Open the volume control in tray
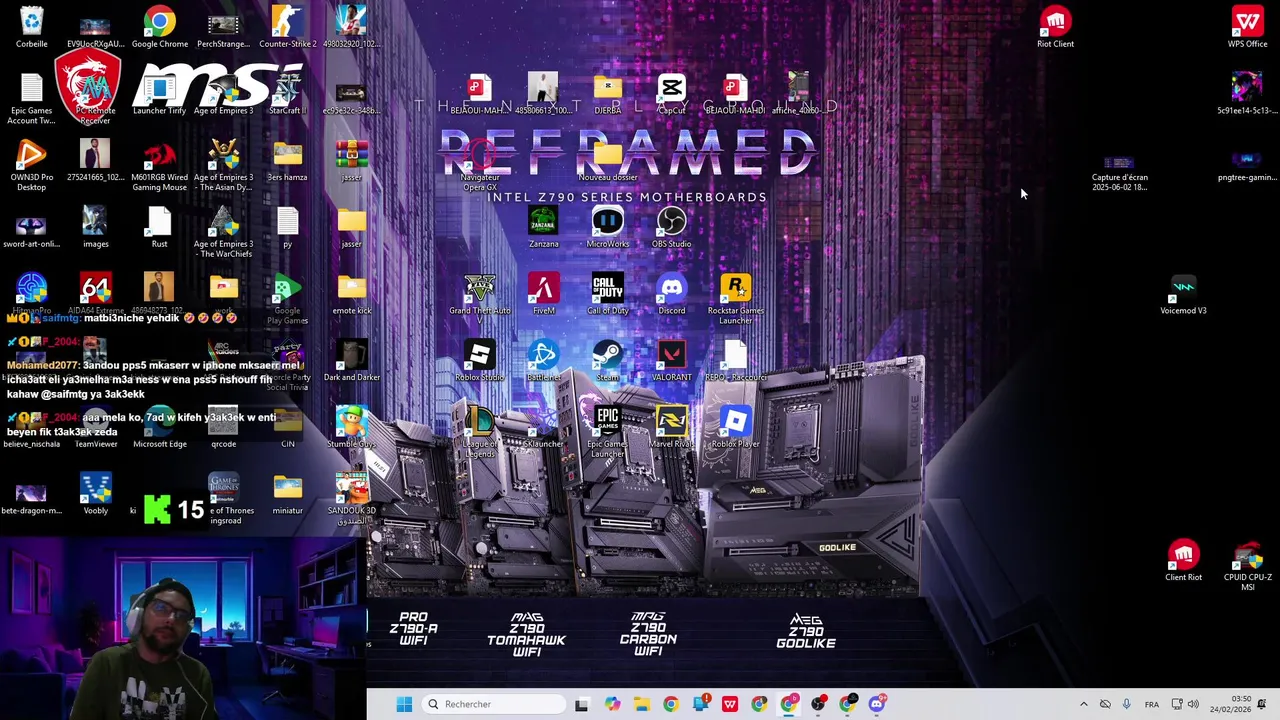1280x720 pixels. (1193, 704)
